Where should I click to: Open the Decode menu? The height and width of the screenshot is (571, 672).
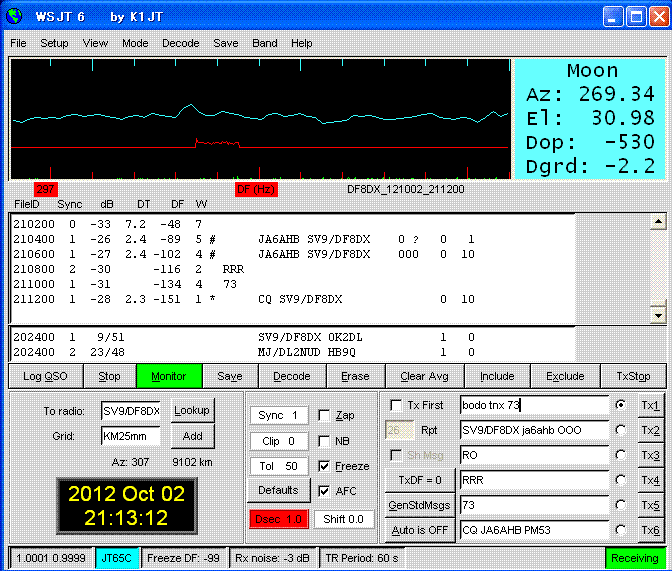coord(180,44)
